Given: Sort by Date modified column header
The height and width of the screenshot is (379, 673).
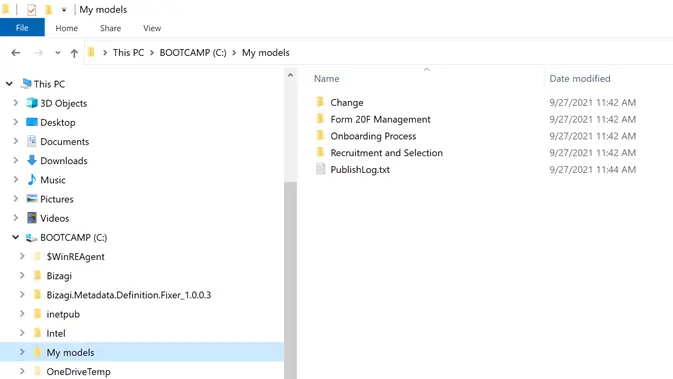Looking at the screenshot, I should point(580,79).
